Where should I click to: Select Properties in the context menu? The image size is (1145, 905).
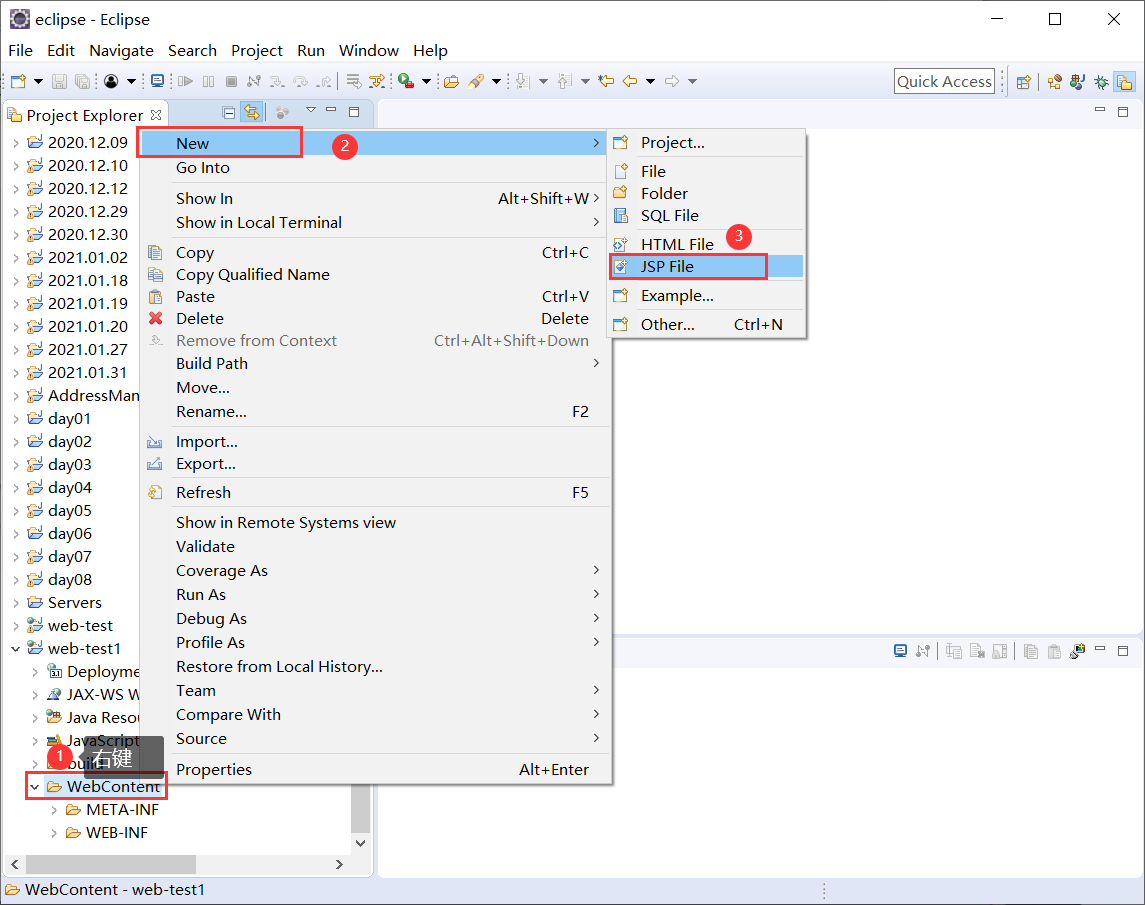374,770
